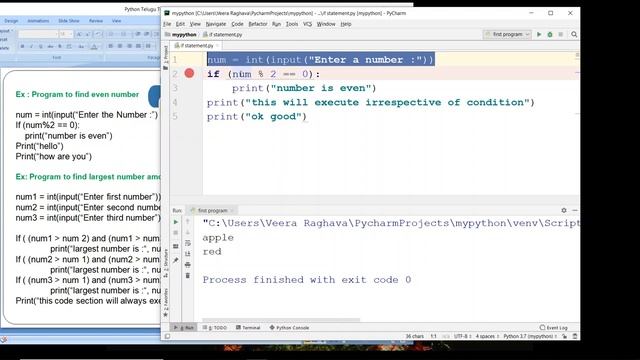Click PowerPoint Bold formatting icon

coord(22,47)
